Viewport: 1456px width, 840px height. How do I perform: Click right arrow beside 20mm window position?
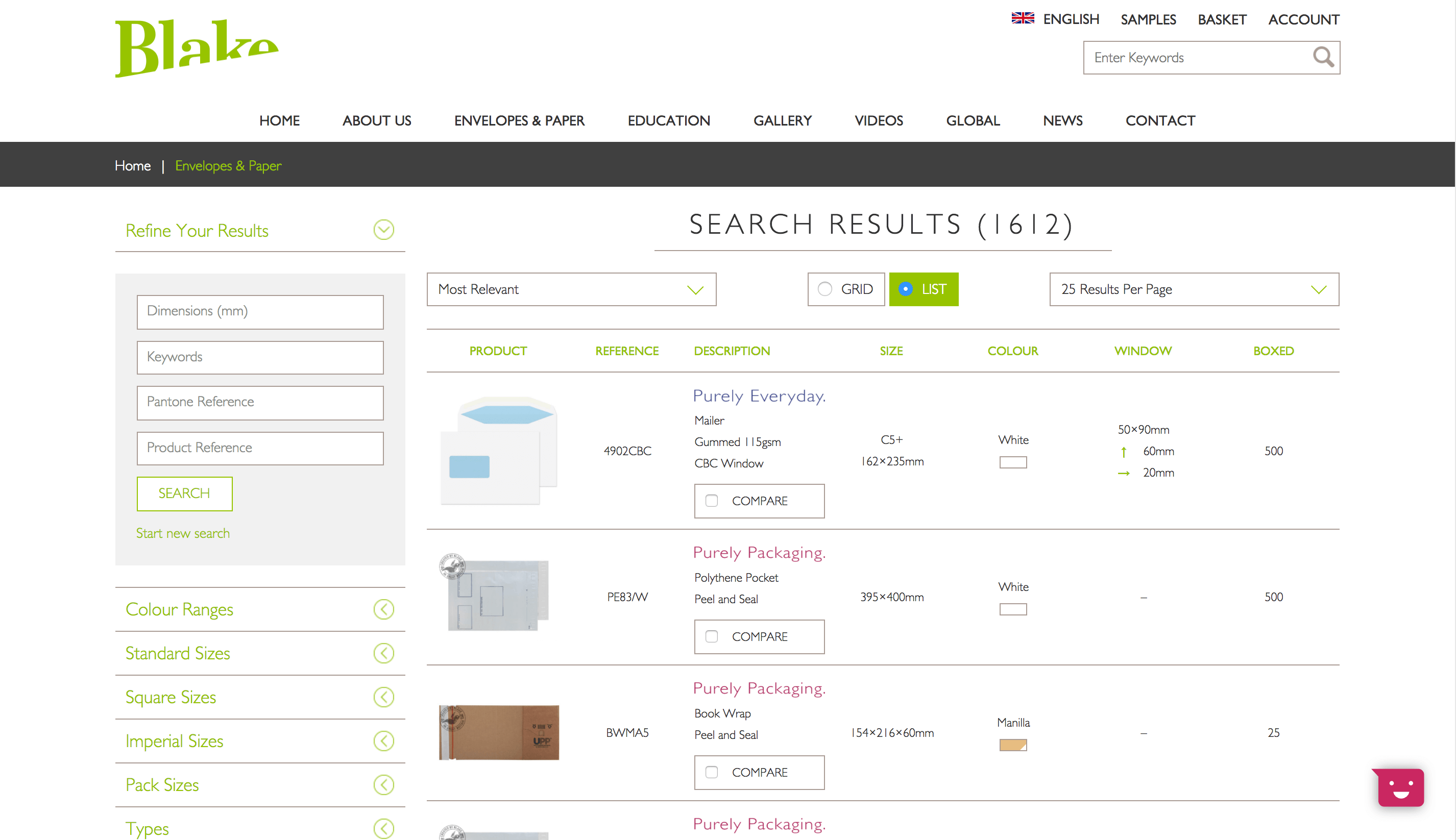pos(1124,473)
